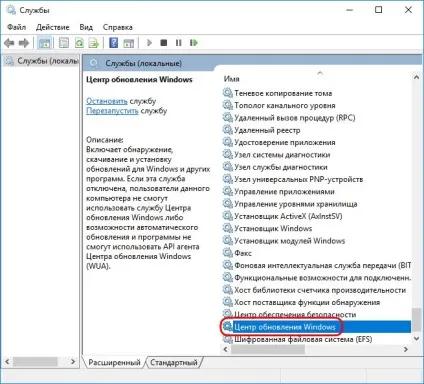The height and width of the screenshot is (384, 424).
Task: Select Функциональные возможности для подключенн. service
Action: click(322, 278)
